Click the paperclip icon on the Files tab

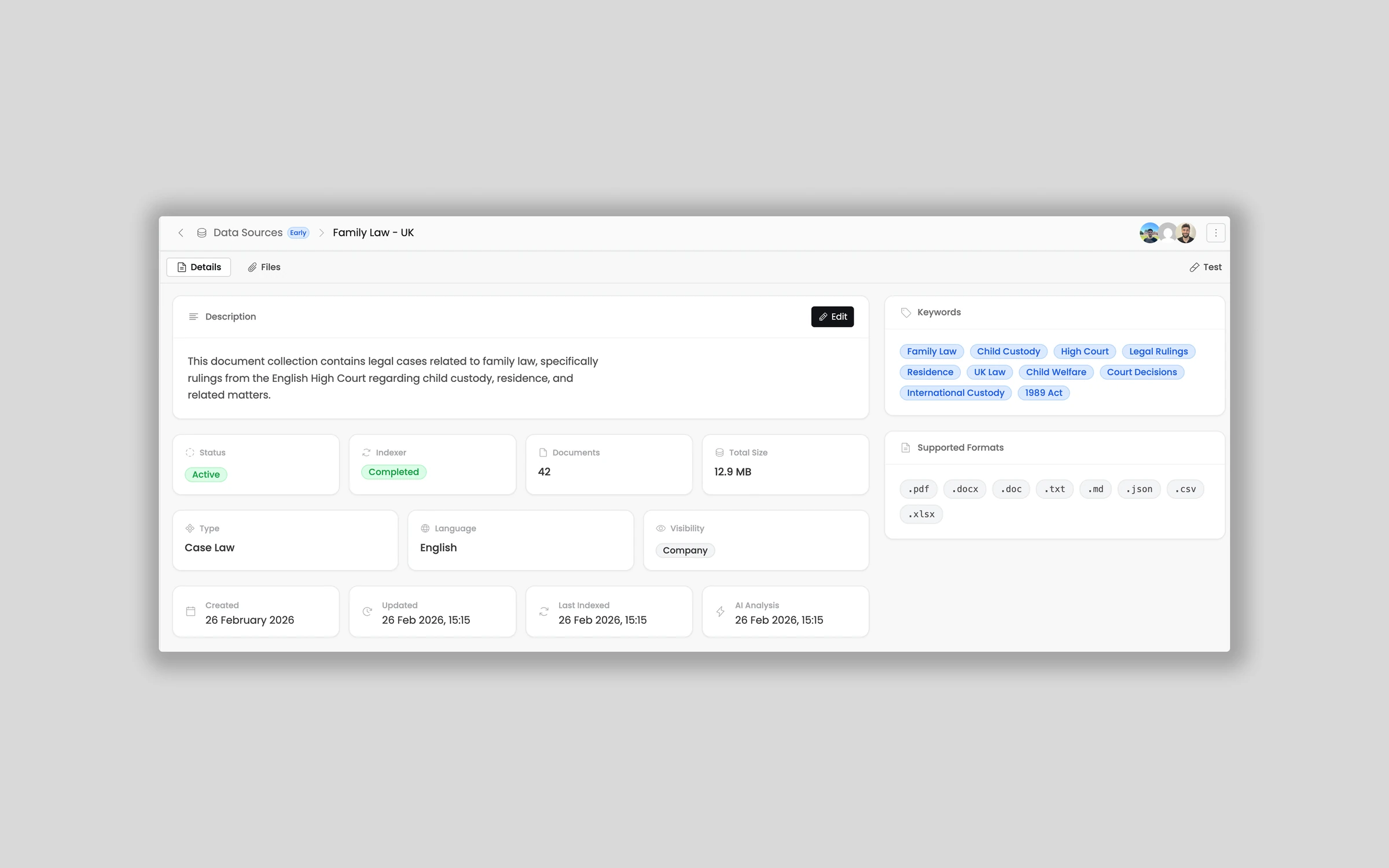pyautogui.click(x=252, y=267)
